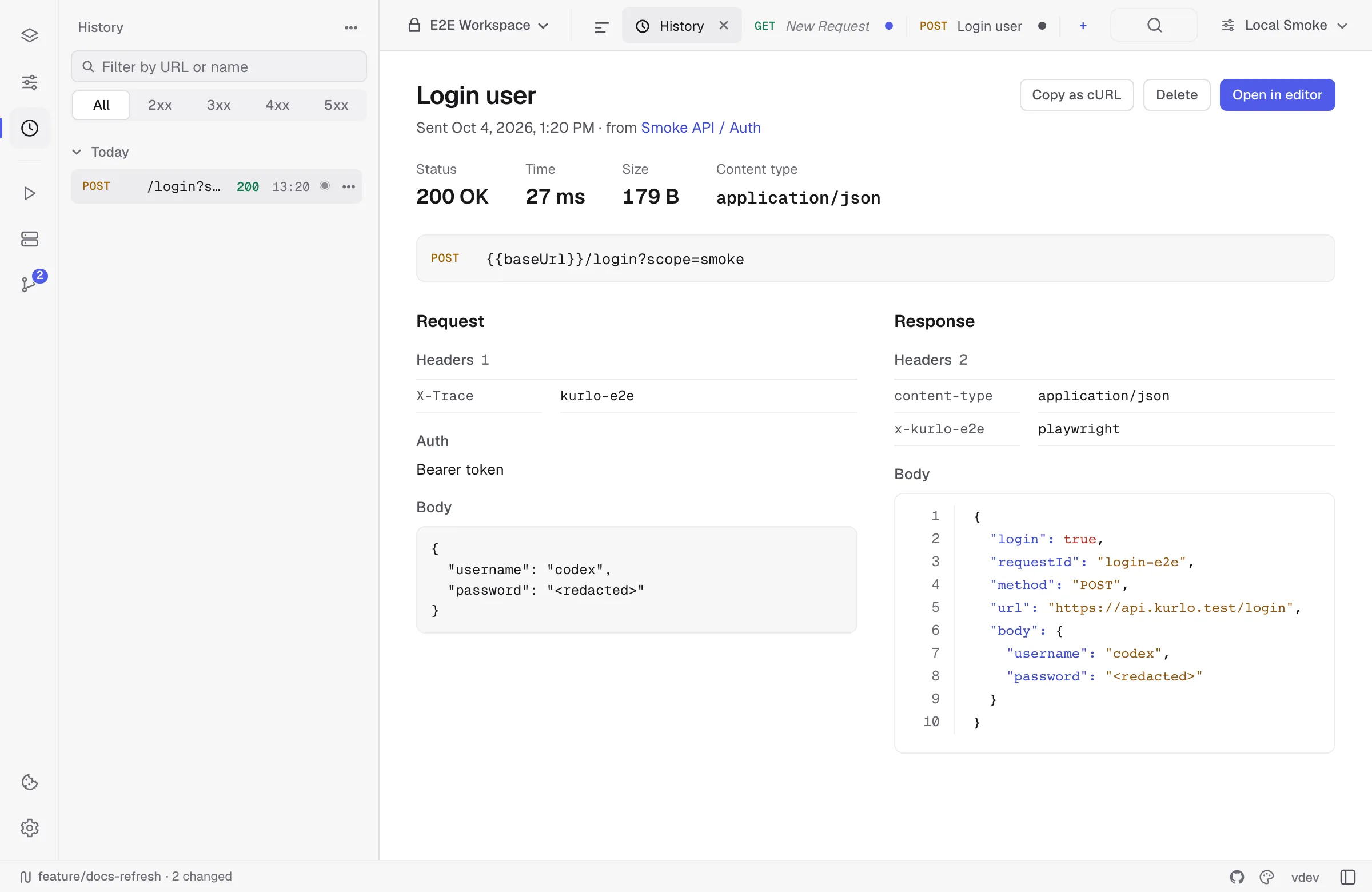Viewport: 1372px width, 892px height.
Task: Filter history by 5xx responses
Action: 336,105
